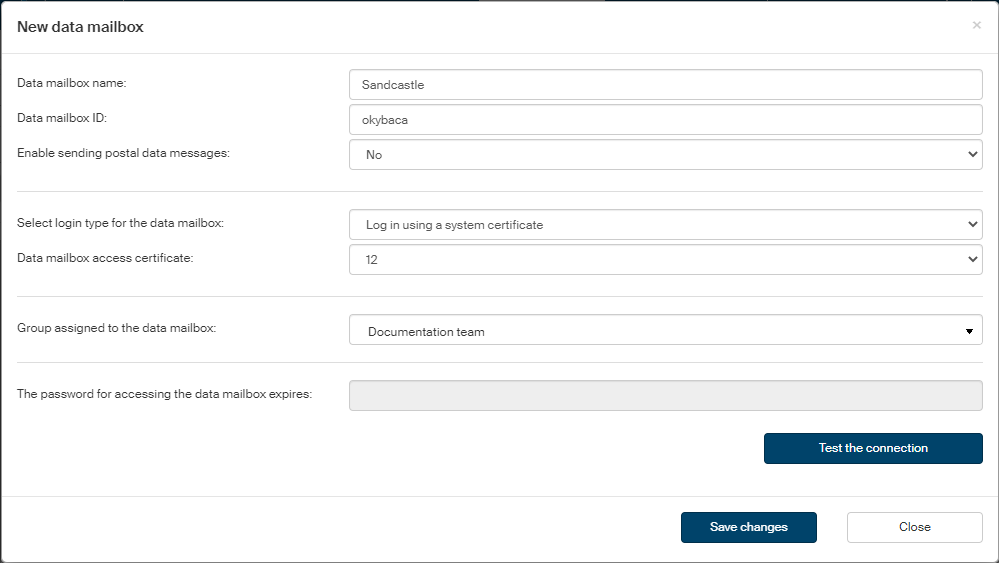Screen dimensions: 999x563
Task: Focus the Data mailbox ID field
Action: [665, 120]
